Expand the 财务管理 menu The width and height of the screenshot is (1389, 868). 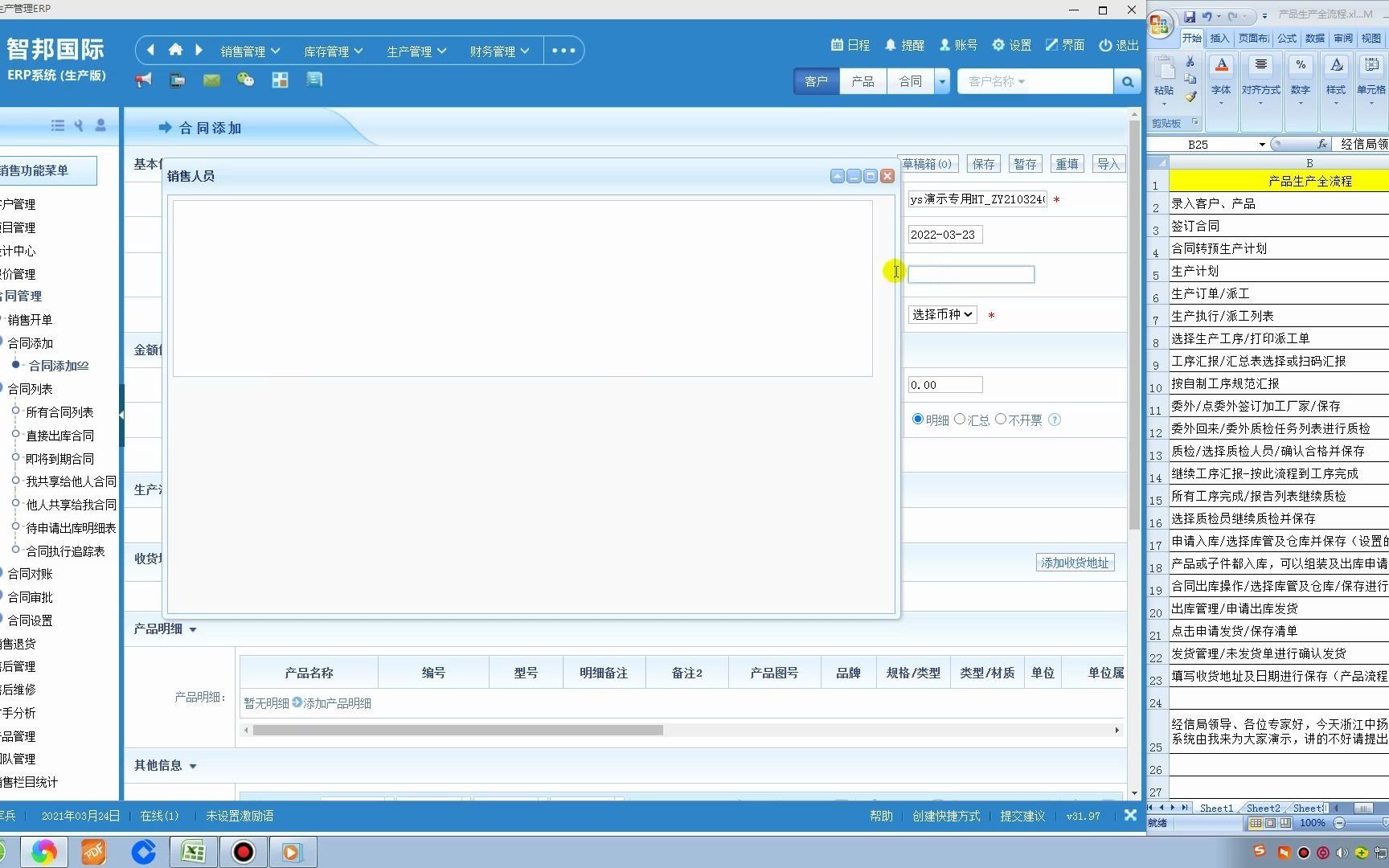[499, 51]
